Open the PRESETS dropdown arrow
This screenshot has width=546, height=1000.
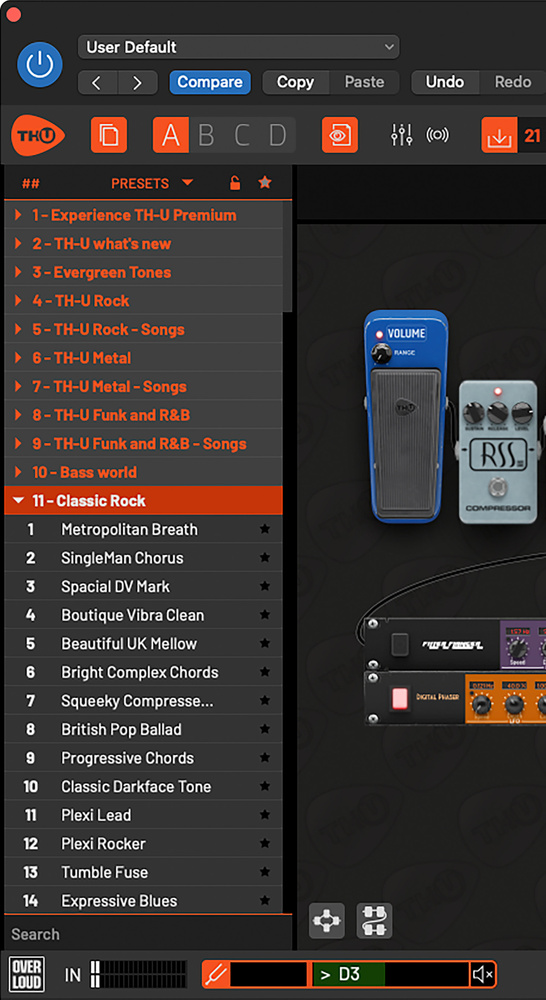point(187,183)
